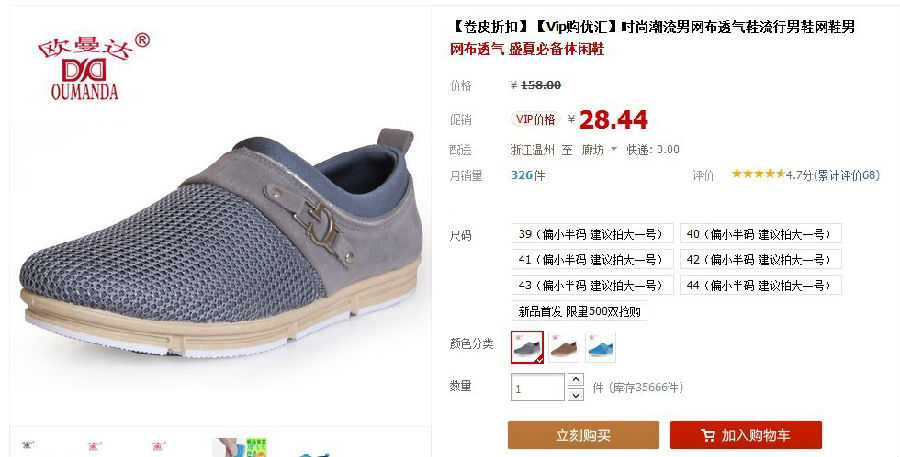Viewport: 900px width, 457px height.
Task: Select the gray shoe color swatch
Action: [527, 347]
